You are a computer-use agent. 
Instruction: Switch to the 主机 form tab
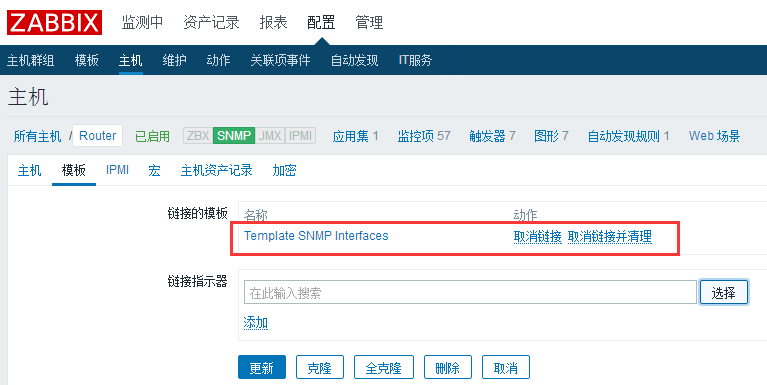tap(30, 170)
